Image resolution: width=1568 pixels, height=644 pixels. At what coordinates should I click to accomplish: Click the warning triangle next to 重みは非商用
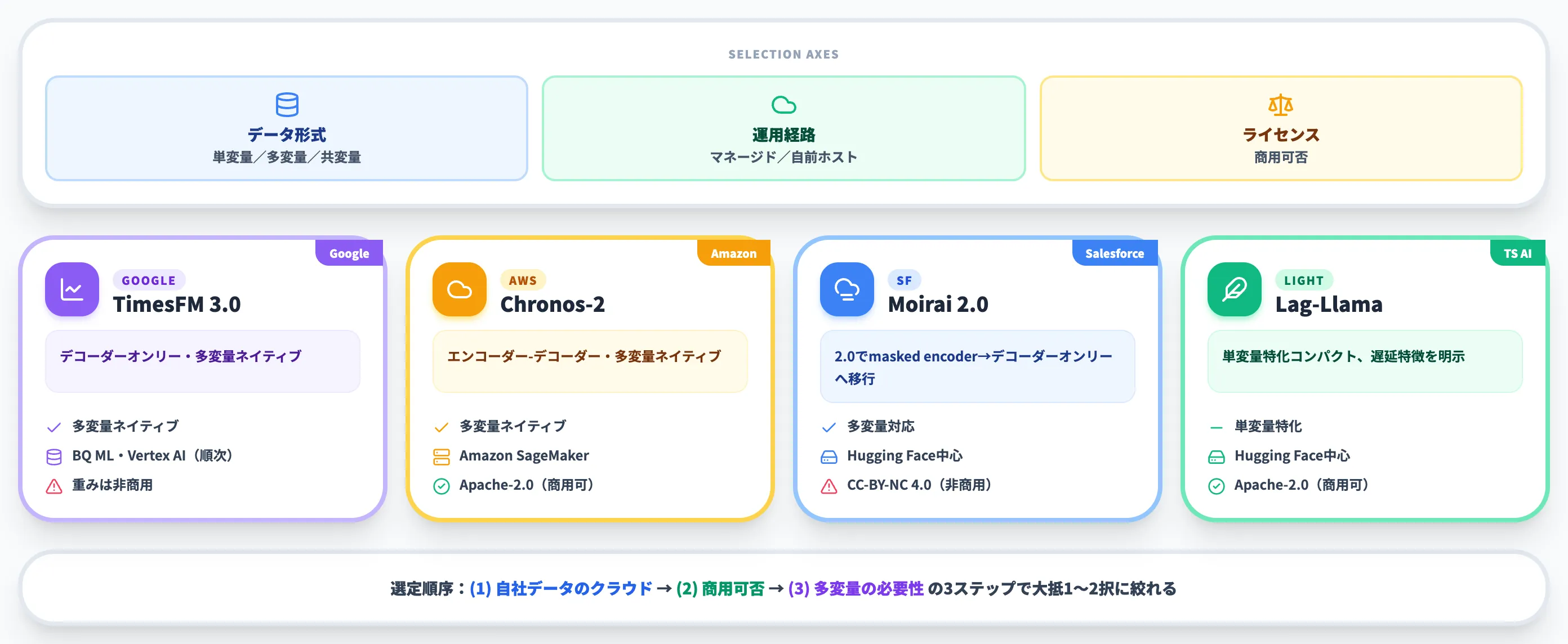54,486
